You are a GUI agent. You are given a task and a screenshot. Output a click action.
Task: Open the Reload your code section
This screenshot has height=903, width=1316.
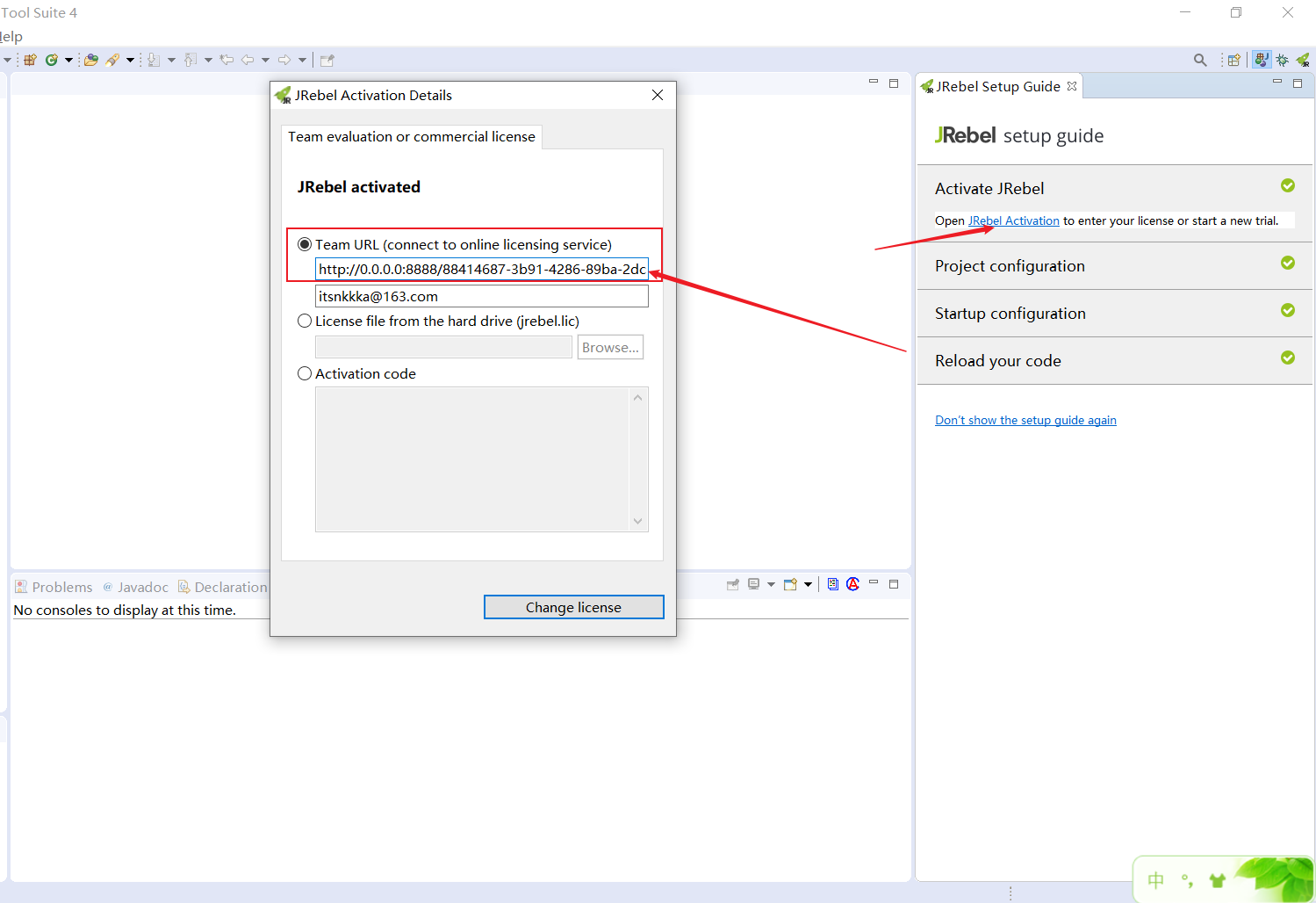coord(998,361)
